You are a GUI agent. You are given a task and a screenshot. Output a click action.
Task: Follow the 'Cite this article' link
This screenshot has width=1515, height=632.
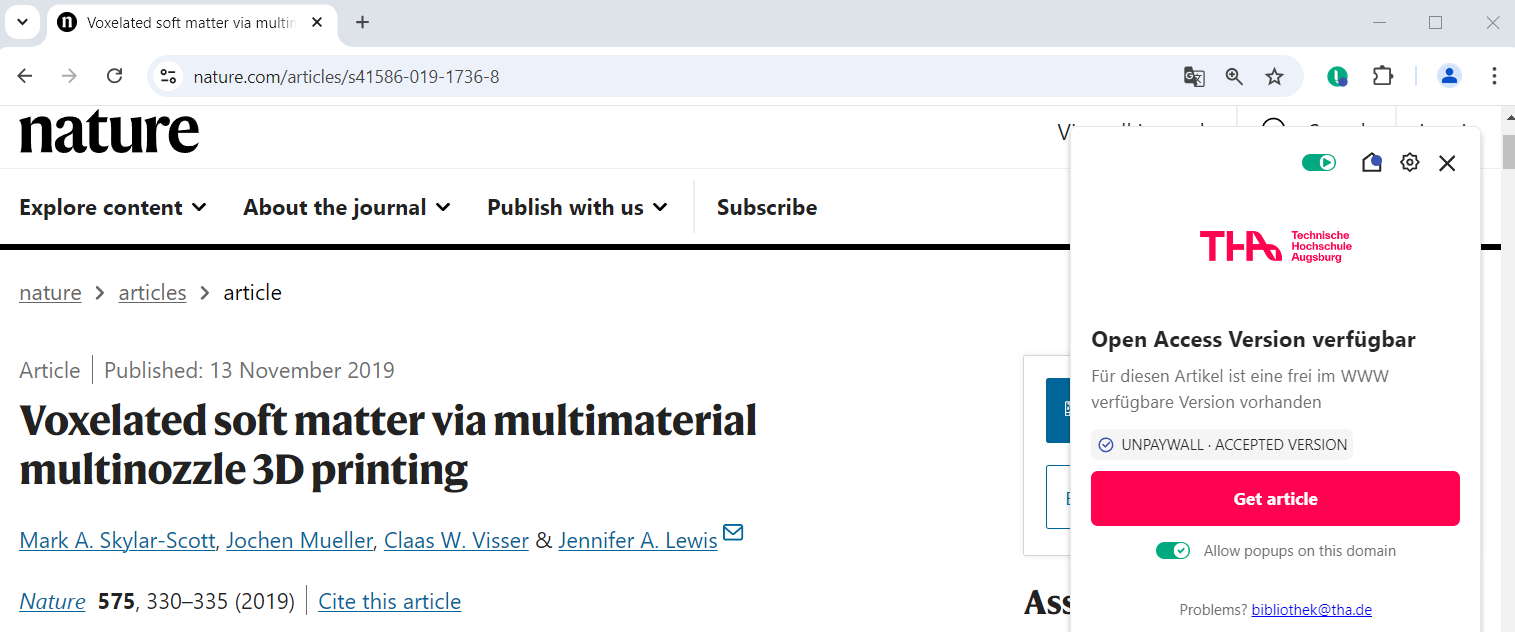pos(389,601)
